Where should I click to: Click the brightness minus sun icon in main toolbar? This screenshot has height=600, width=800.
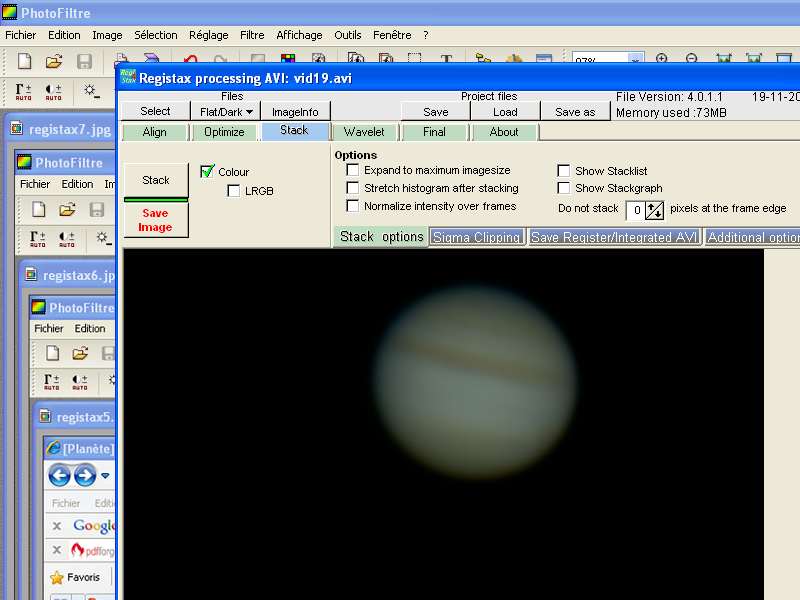92,91
